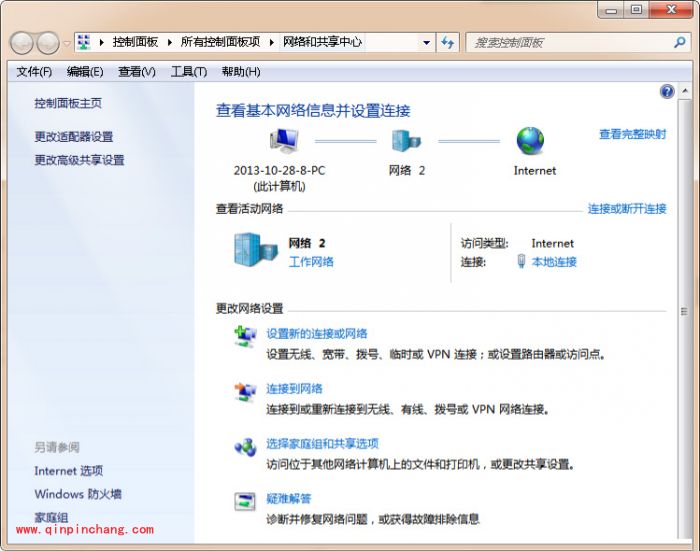The height and width of the screenshot is (551, 700).
Task: Open 设置新的连接或网络 link
Action: point(317,334)
